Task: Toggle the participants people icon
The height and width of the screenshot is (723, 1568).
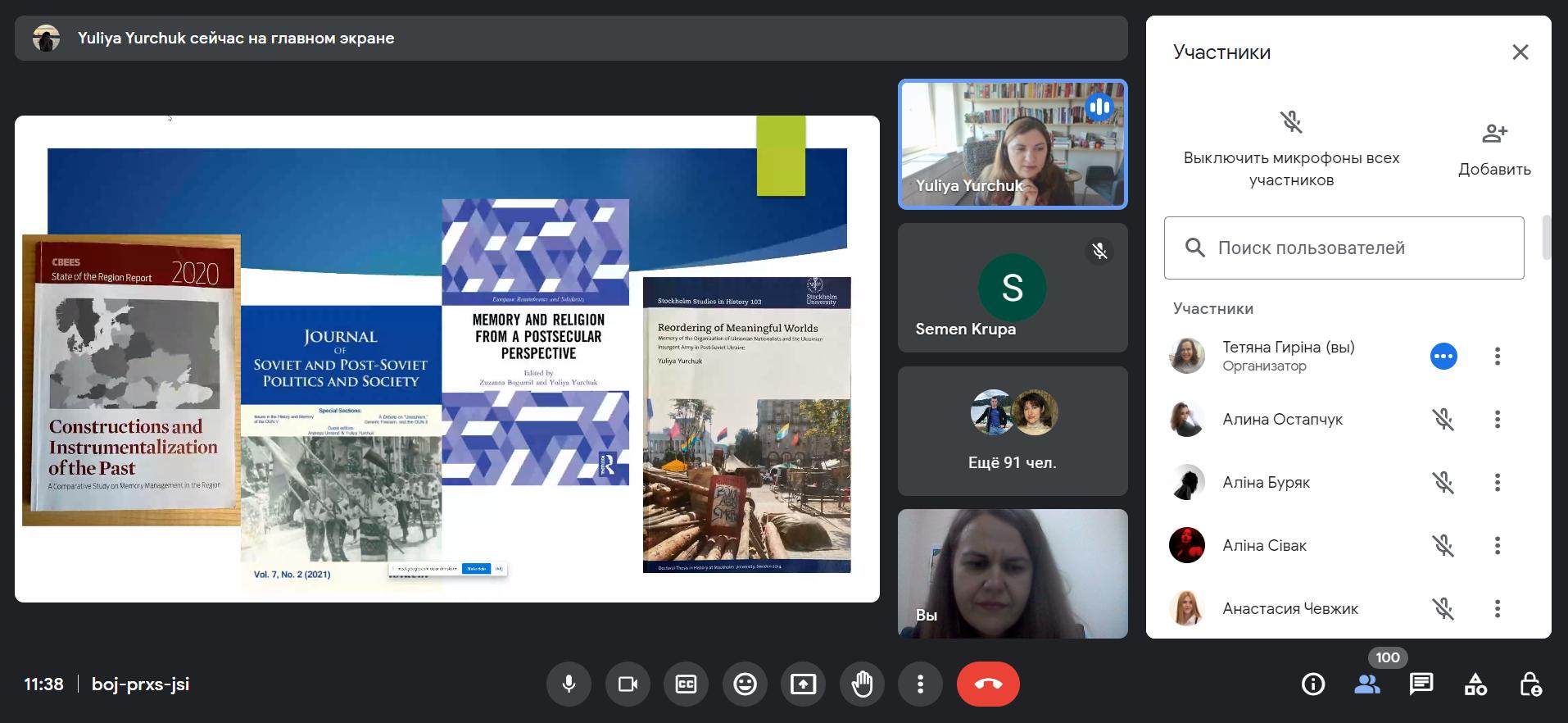Action: coord(1367,684)
